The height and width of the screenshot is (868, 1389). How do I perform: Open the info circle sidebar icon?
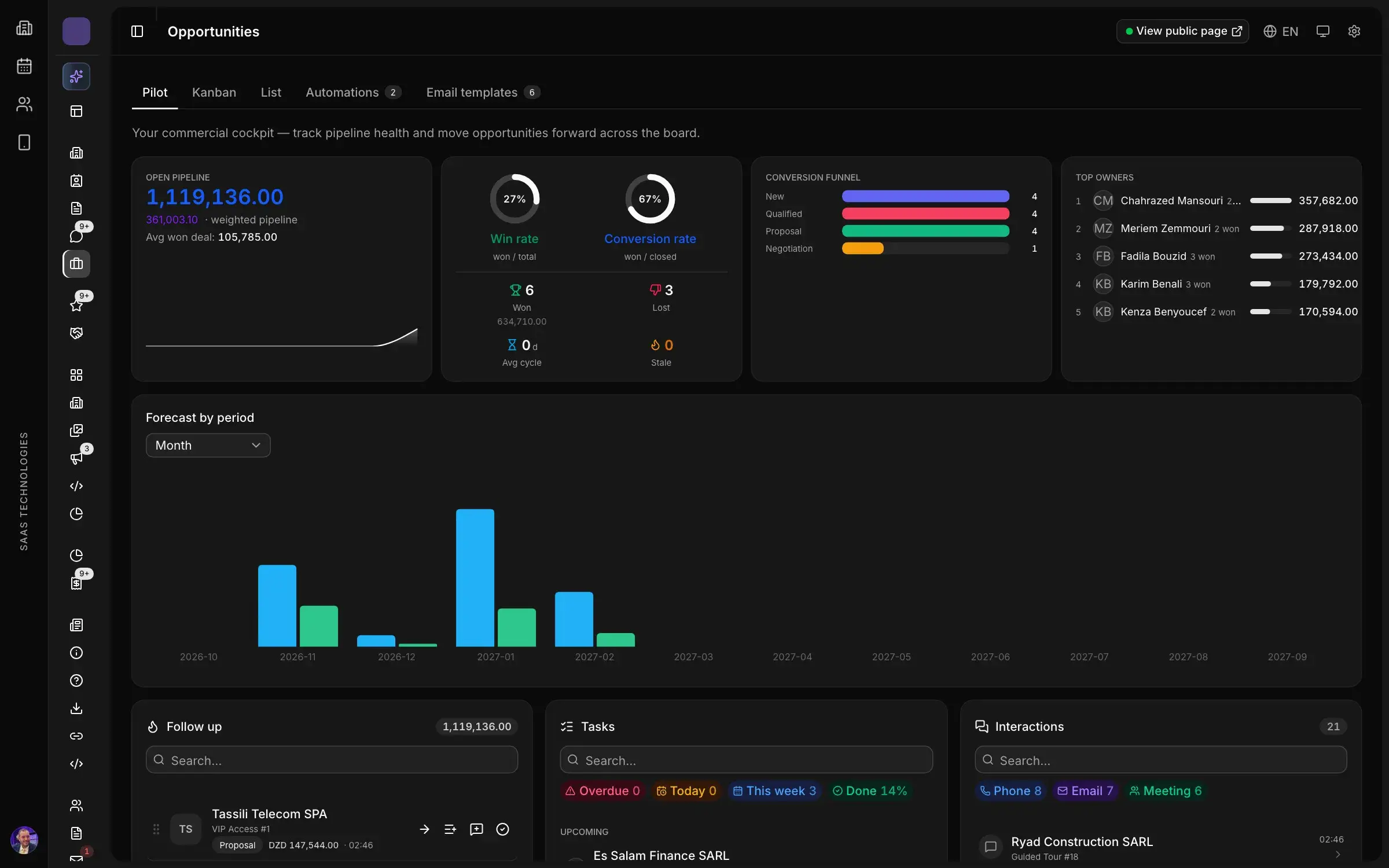(76, 653)
